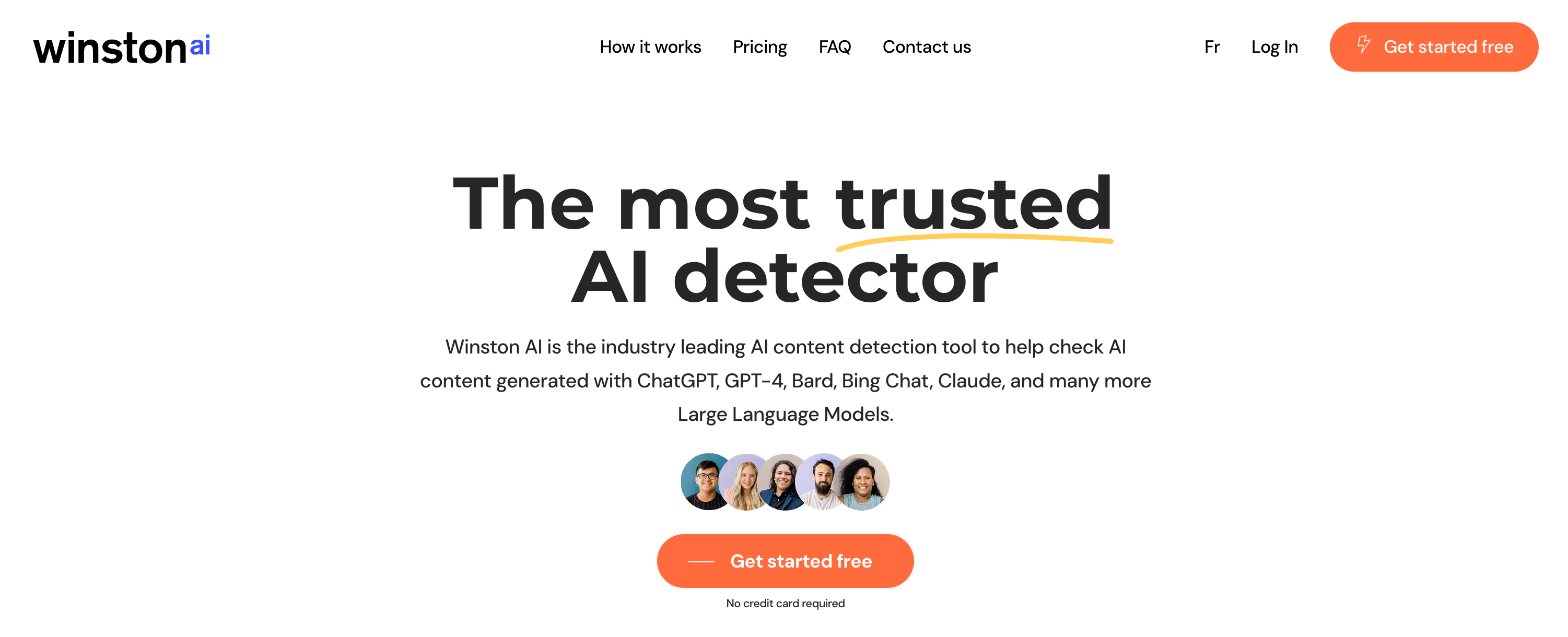The width and height of the screenshot is (1568, 637).
Task: Expand the navigation menu options dropdown
Action: click(1213, 45)
